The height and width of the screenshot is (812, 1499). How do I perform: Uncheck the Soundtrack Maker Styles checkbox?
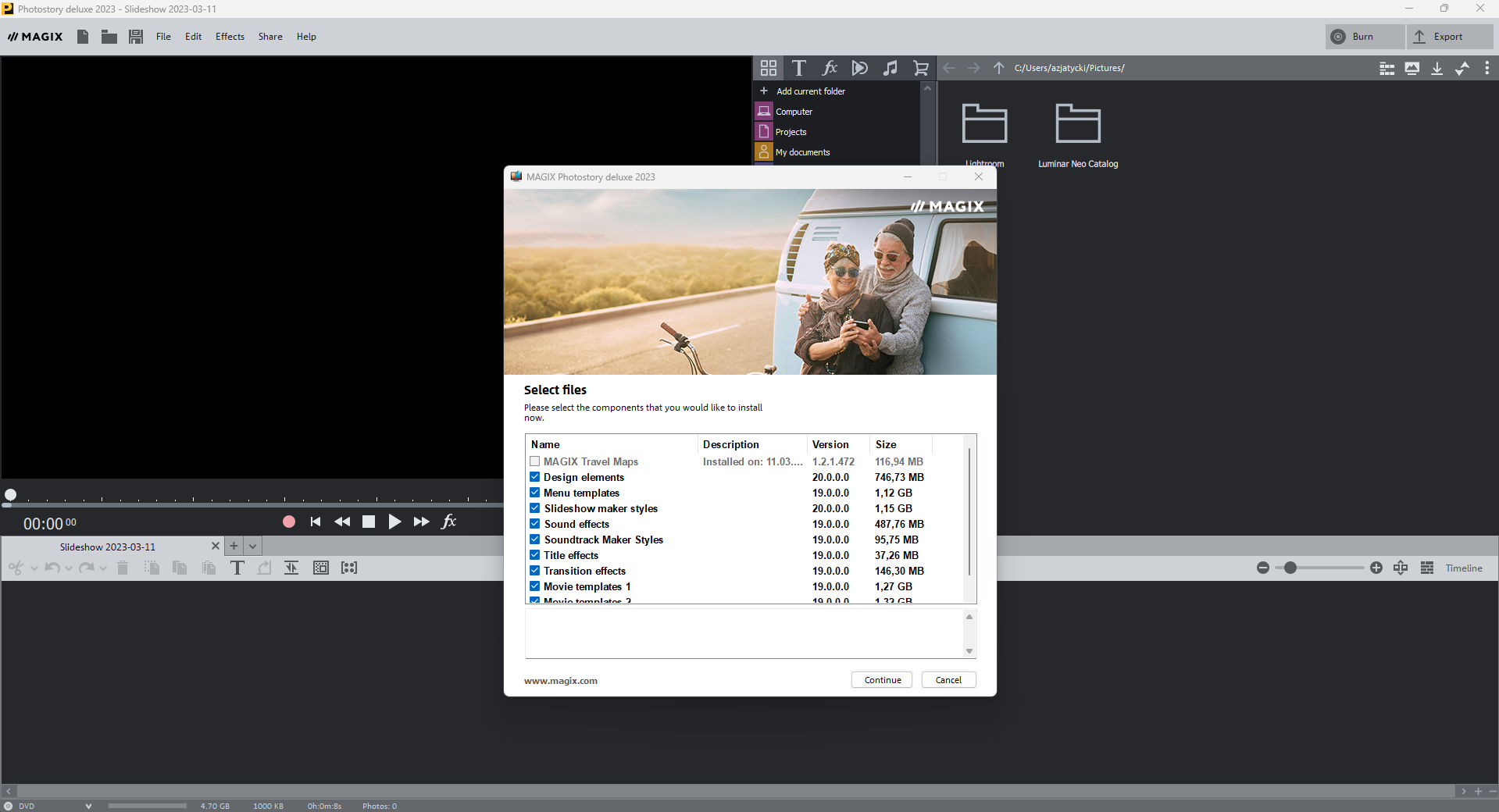(x=535, y=540)
